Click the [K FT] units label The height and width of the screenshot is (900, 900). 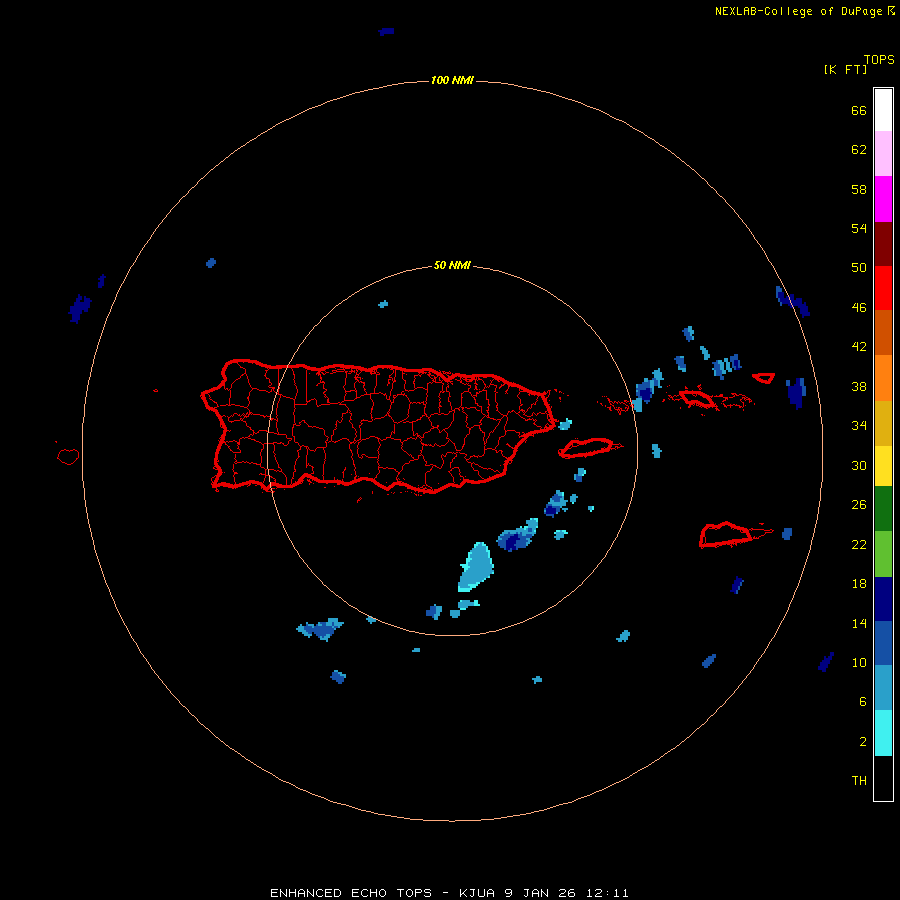pos(845,69)
